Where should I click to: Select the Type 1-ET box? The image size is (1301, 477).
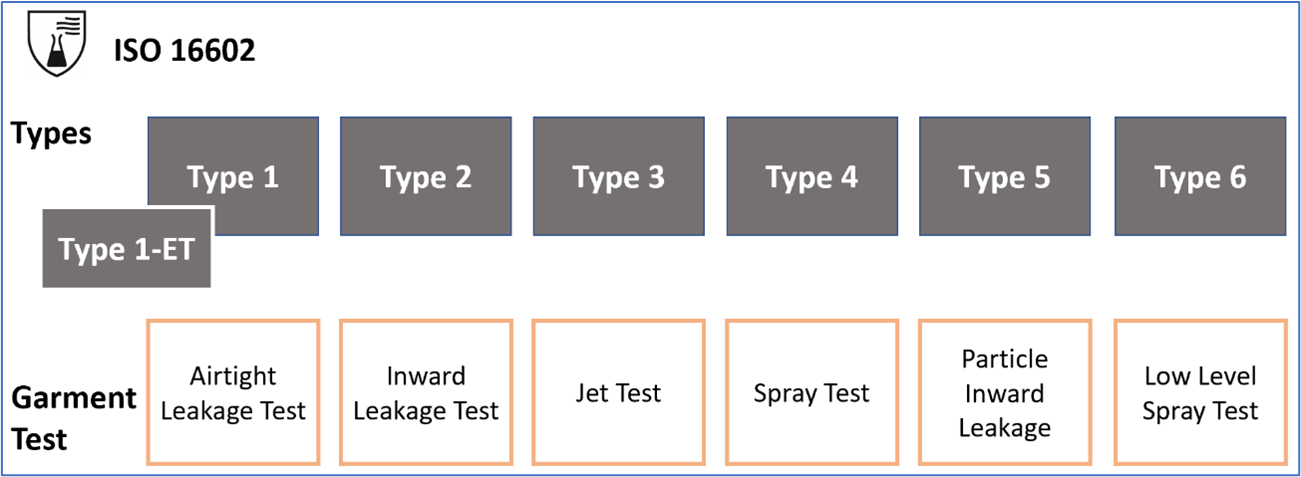tap(127, 248)
